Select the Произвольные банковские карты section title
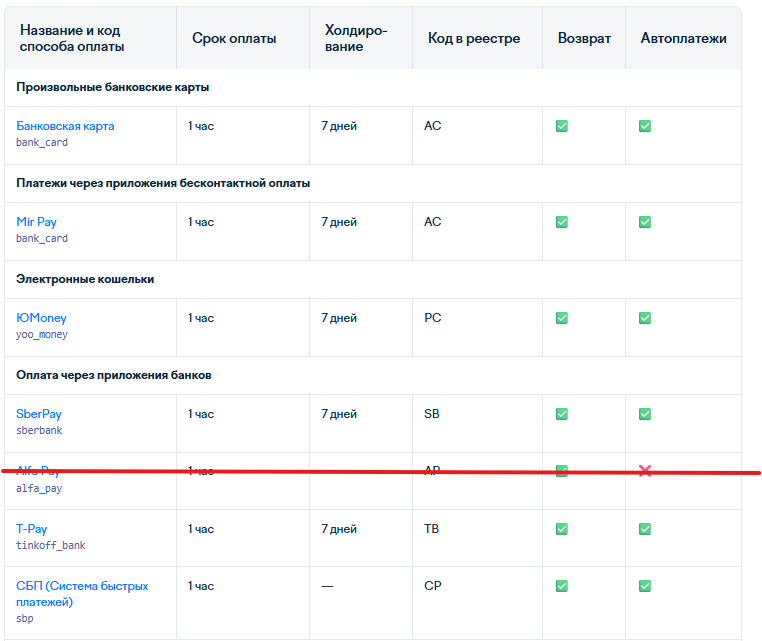The image size is (762, 641). click(x=113, y=87)
